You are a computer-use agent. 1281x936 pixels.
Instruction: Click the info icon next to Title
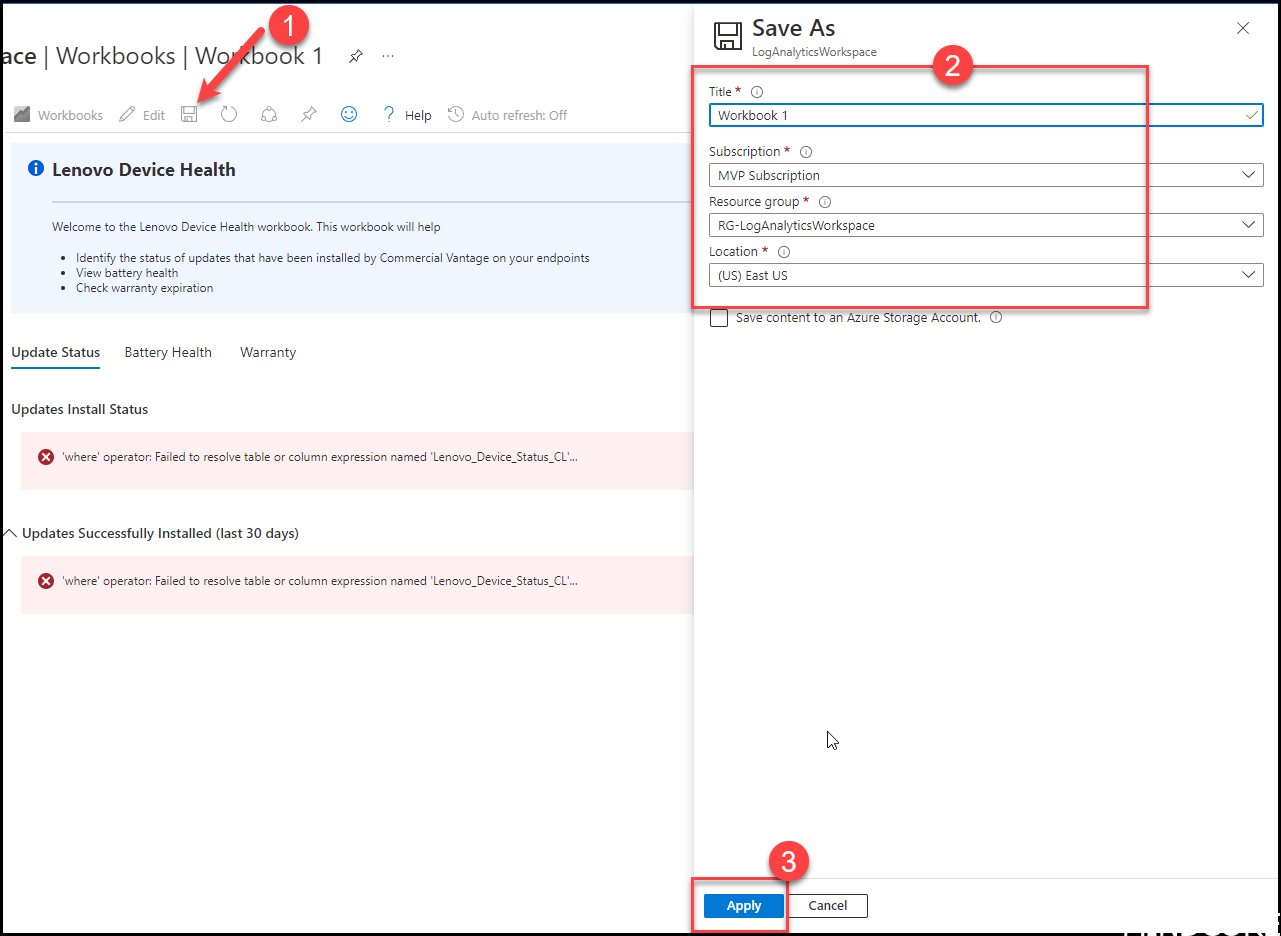pos(757,91)
